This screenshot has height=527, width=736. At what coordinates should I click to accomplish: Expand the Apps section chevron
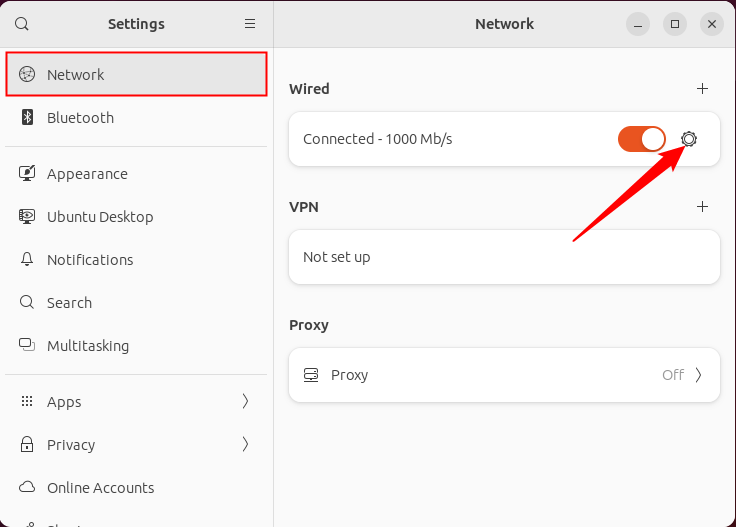(x=246, y=402)
